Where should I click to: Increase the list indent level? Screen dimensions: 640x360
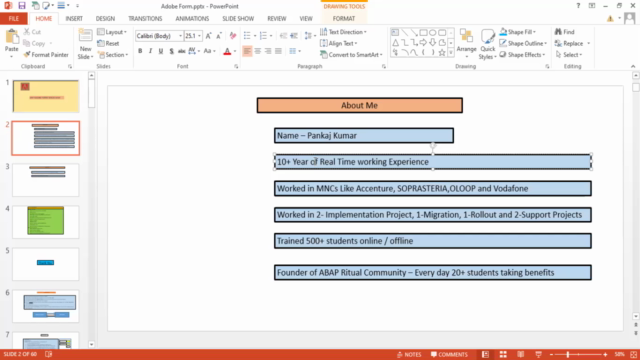point(294,36)
